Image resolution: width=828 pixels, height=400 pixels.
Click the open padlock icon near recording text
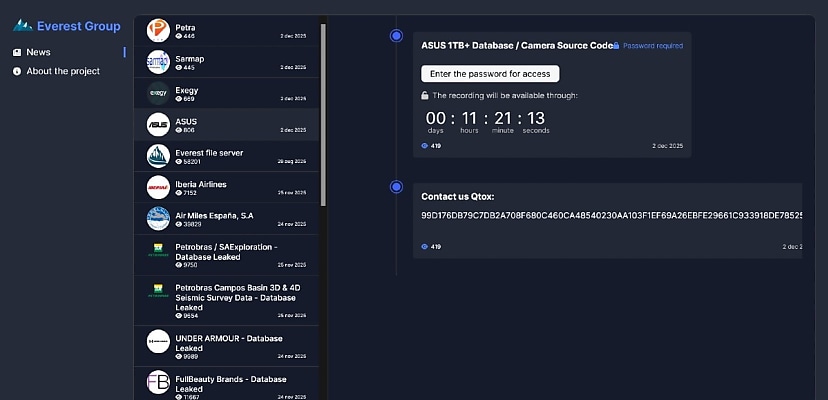[x=425, y=96]
